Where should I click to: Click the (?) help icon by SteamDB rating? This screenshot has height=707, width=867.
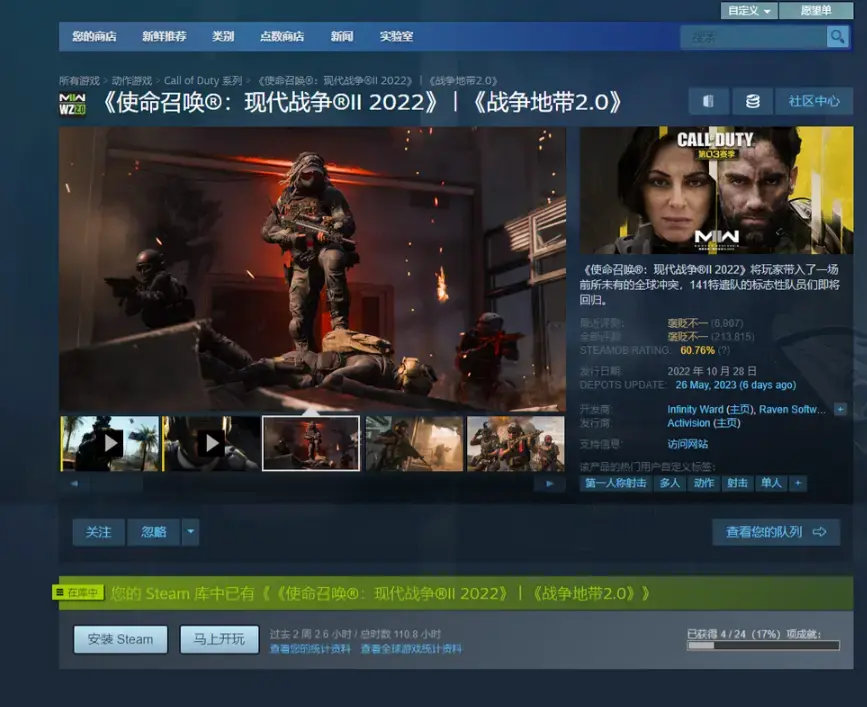click(724, 350)
